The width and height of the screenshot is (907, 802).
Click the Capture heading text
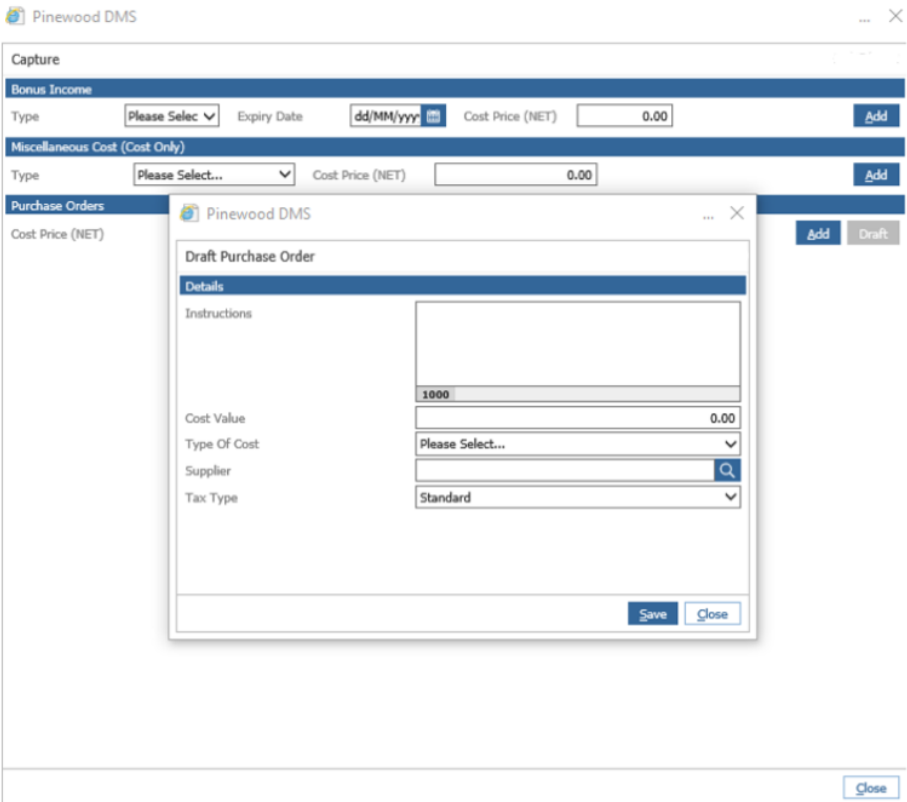35,60
